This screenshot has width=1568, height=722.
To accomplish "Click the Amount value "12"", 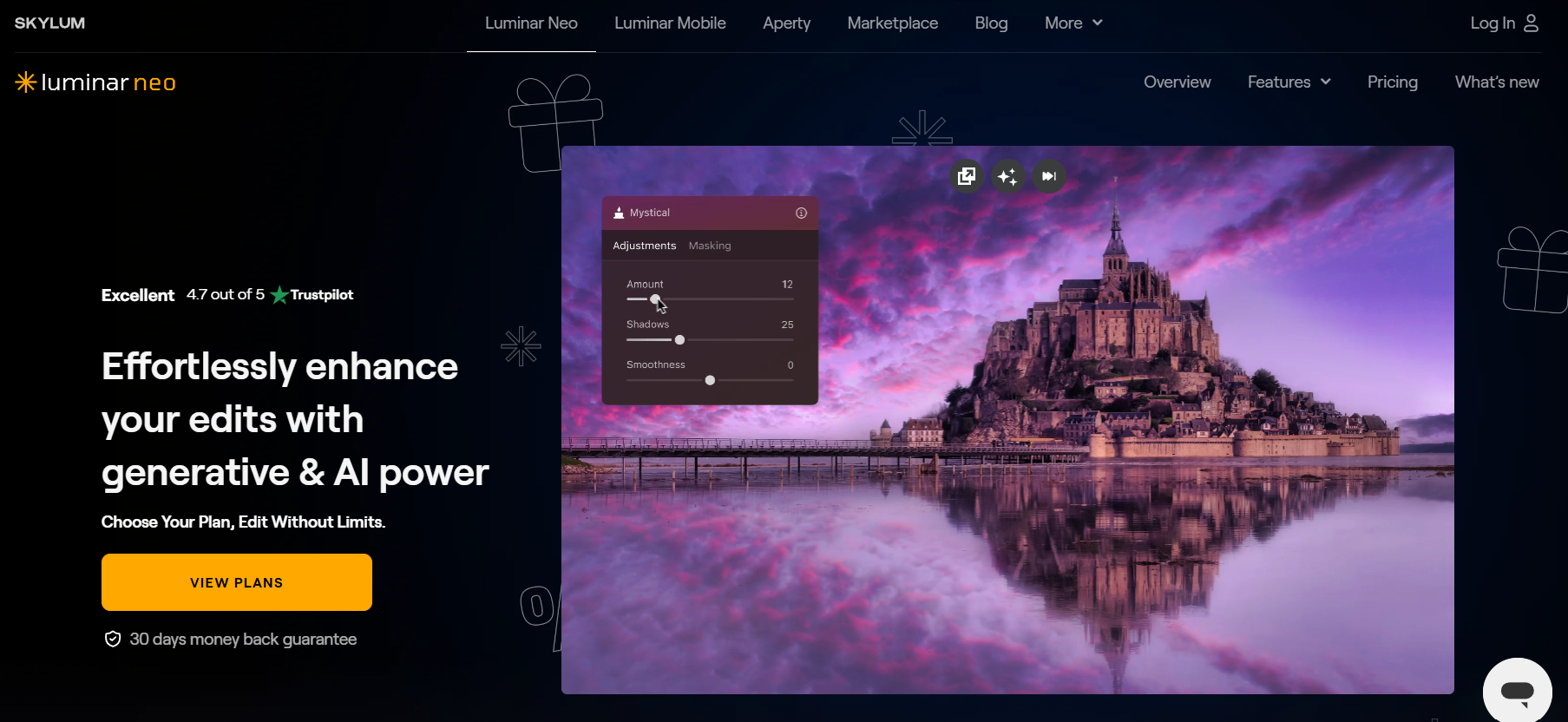I will (787, 285).
